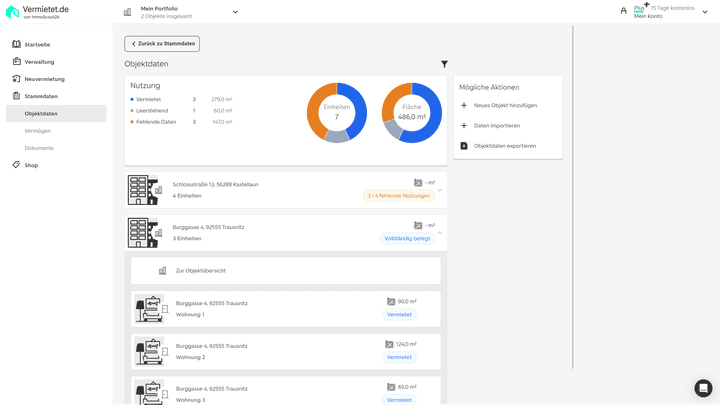This screenshot has height=405, width=720.
Task: Click Schlossstraße 13 building thumbnail
Action: 145,190
